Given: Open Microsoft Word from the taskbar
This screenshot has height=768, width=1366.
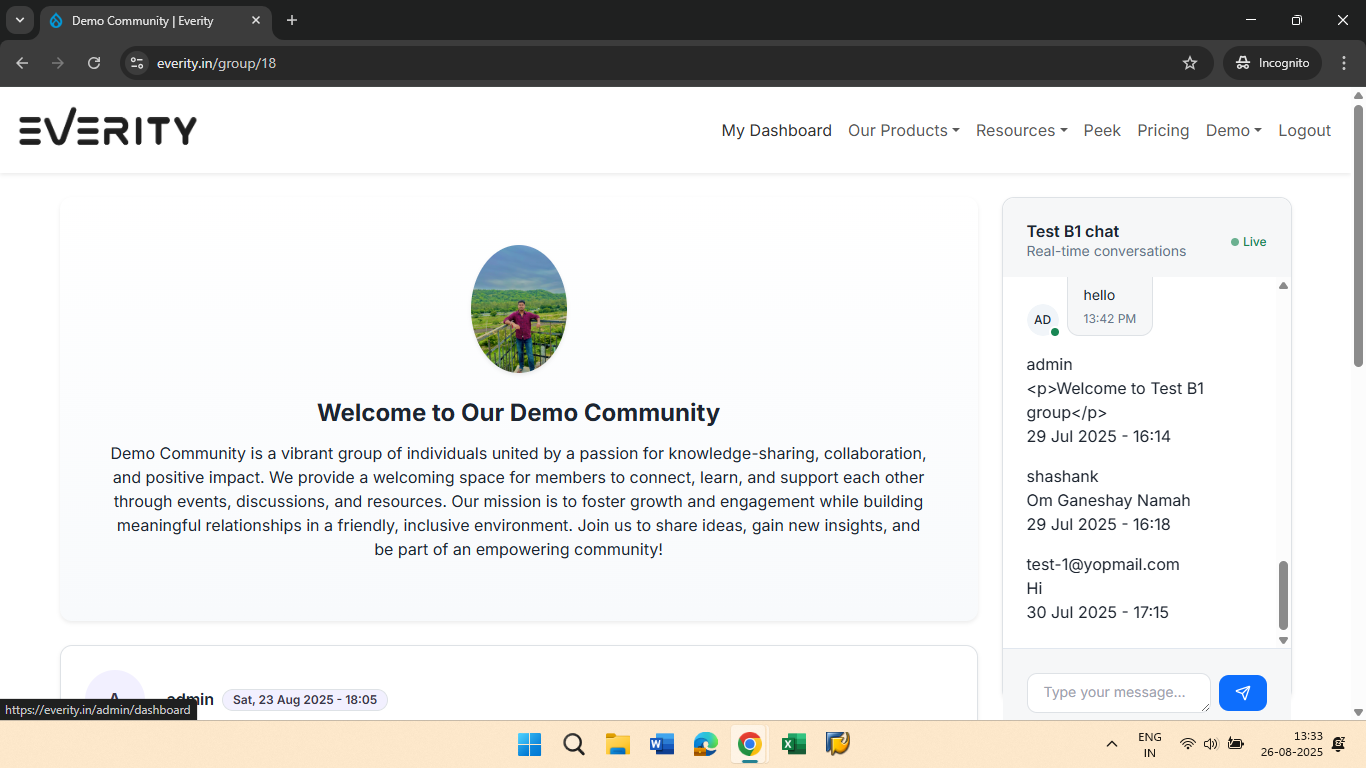Looking at the screenshot, I should [x=662, y=744].
